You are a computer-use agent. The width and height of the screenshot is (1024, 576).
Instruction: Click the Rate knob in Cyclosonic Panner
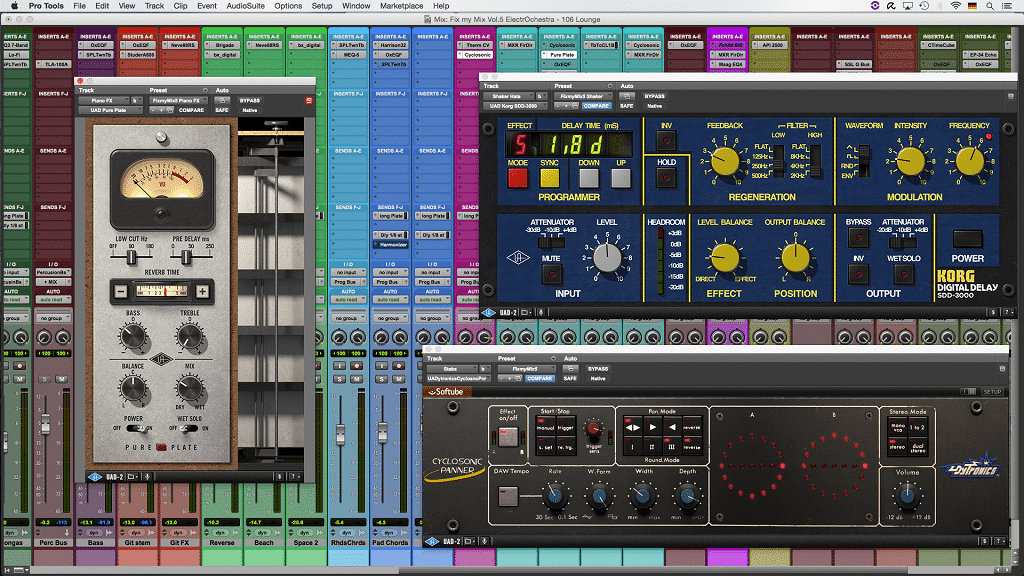555,496
